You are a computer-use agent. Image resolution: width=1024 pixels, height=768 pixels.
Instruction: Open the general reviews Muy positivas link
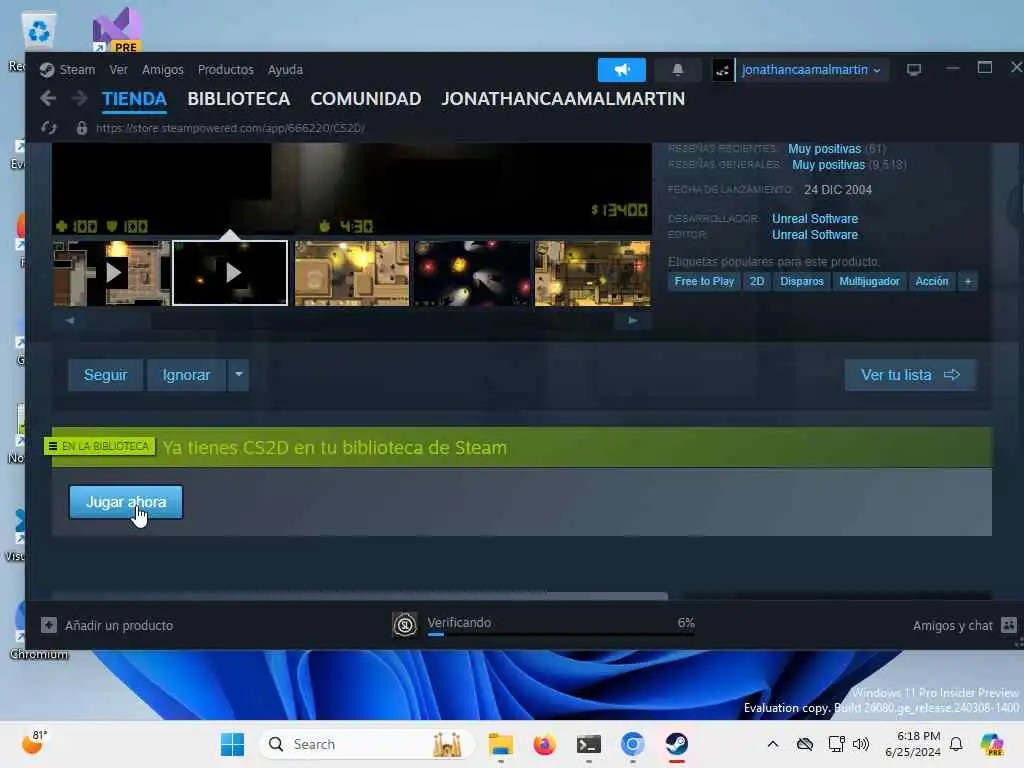pos(828,165)
